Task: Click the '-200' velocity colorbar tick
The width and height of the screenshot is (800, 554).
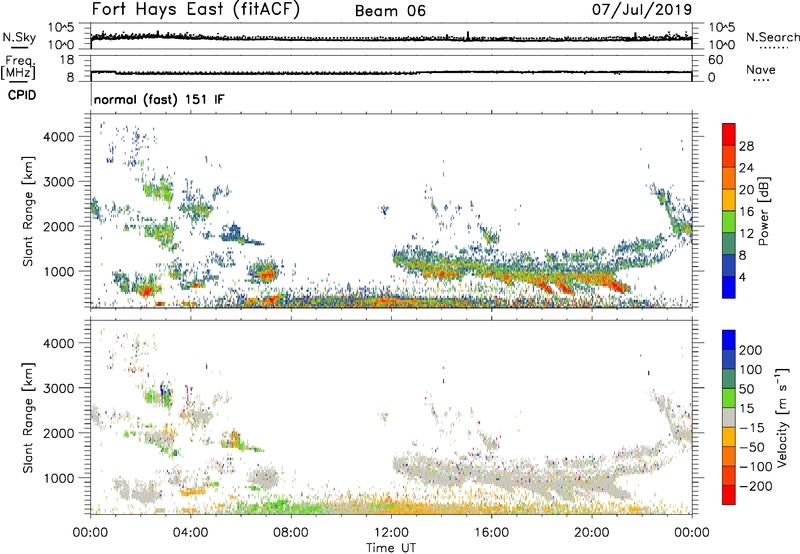Action: [x=757, y=486]
